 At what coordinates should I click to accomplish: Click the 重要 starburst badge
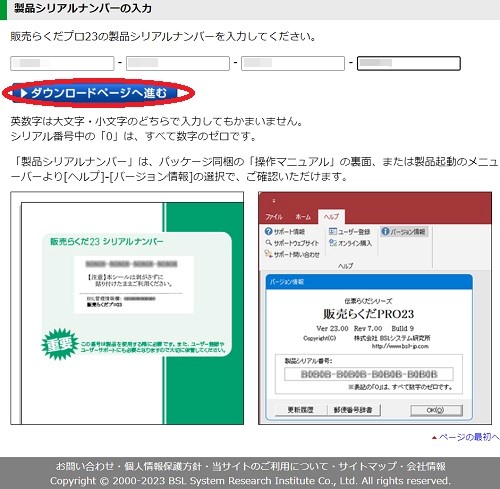click(59, 344)
